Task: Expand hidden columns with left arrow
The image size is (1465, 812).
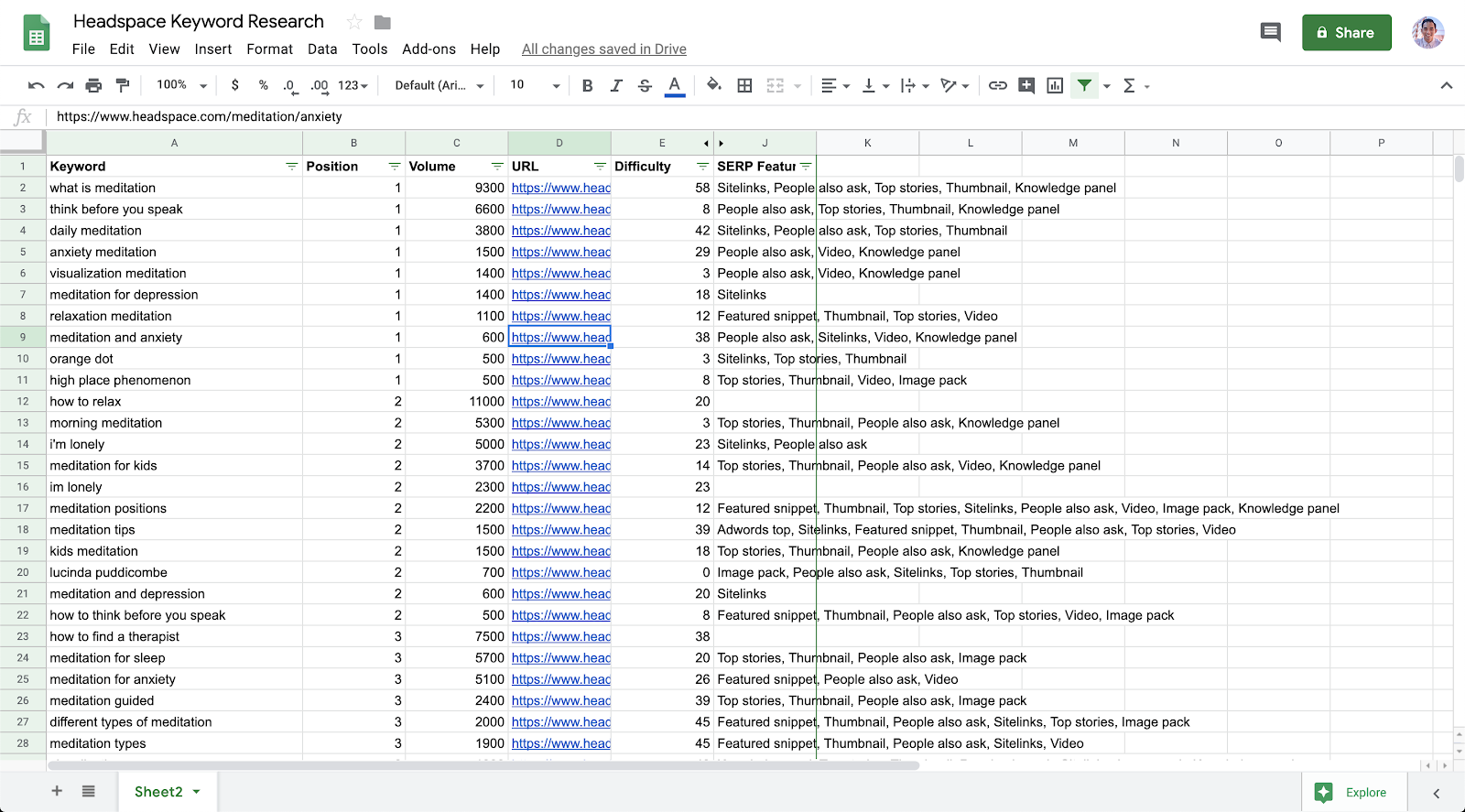Action: (x=706, y=144)
